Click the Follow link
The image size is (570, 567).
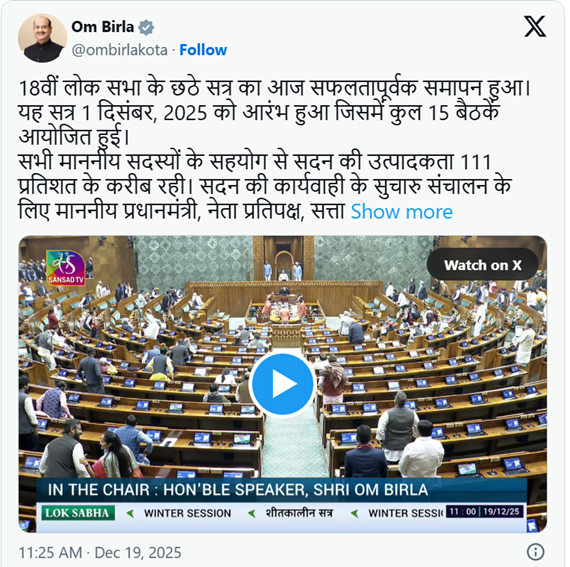(x=203, y=50)
